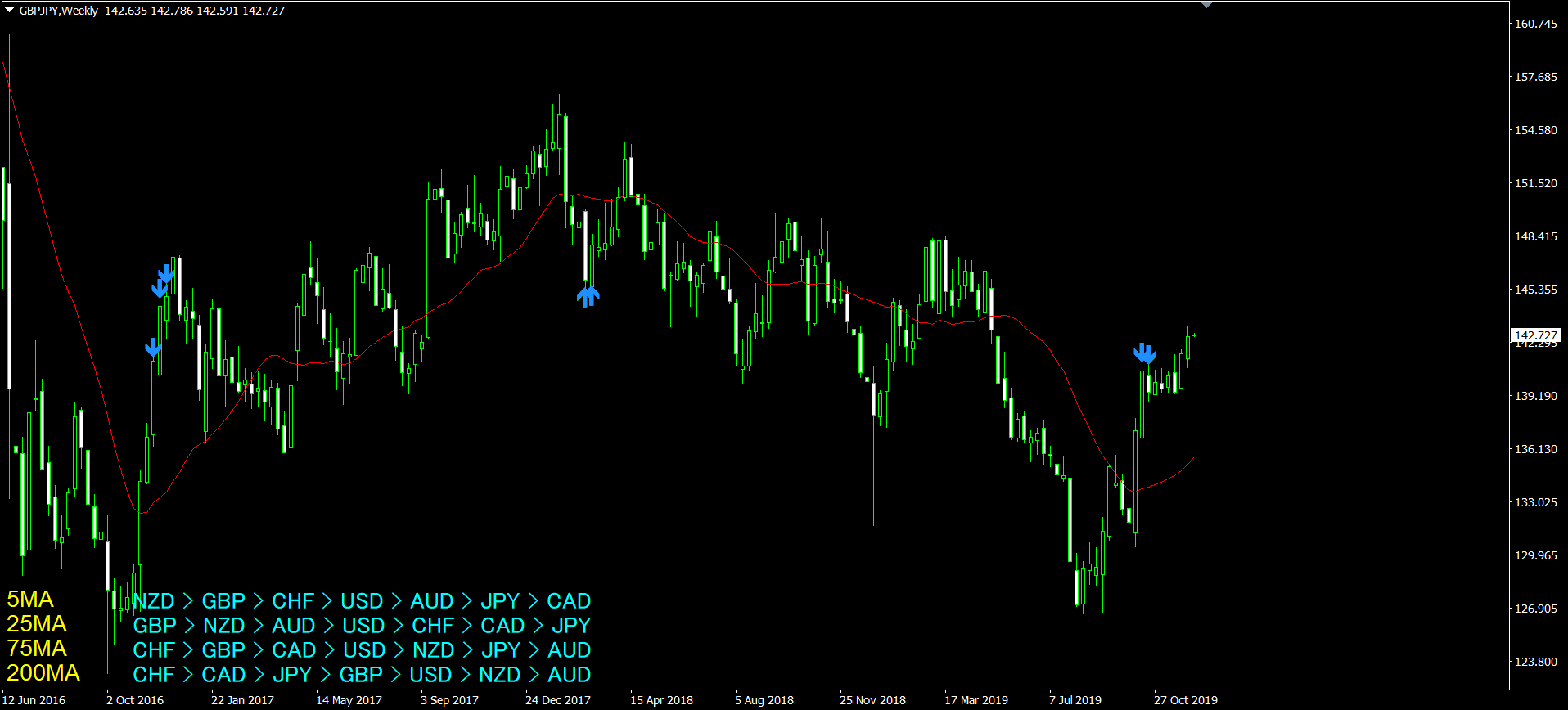Screen dimensions: 1568x710
Task: Click the GBPJPY,Weekly chart title text
Action: [58, 11]
